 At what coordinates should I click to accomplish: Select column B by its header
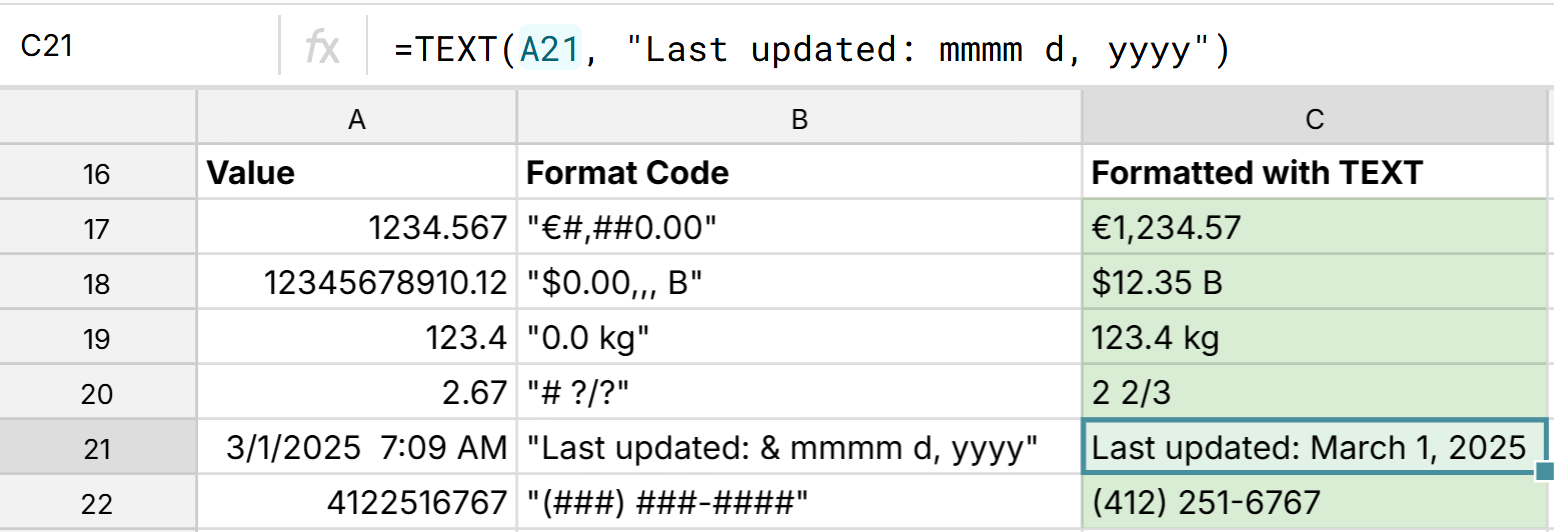pyautogui.click(x=799, y=120)
